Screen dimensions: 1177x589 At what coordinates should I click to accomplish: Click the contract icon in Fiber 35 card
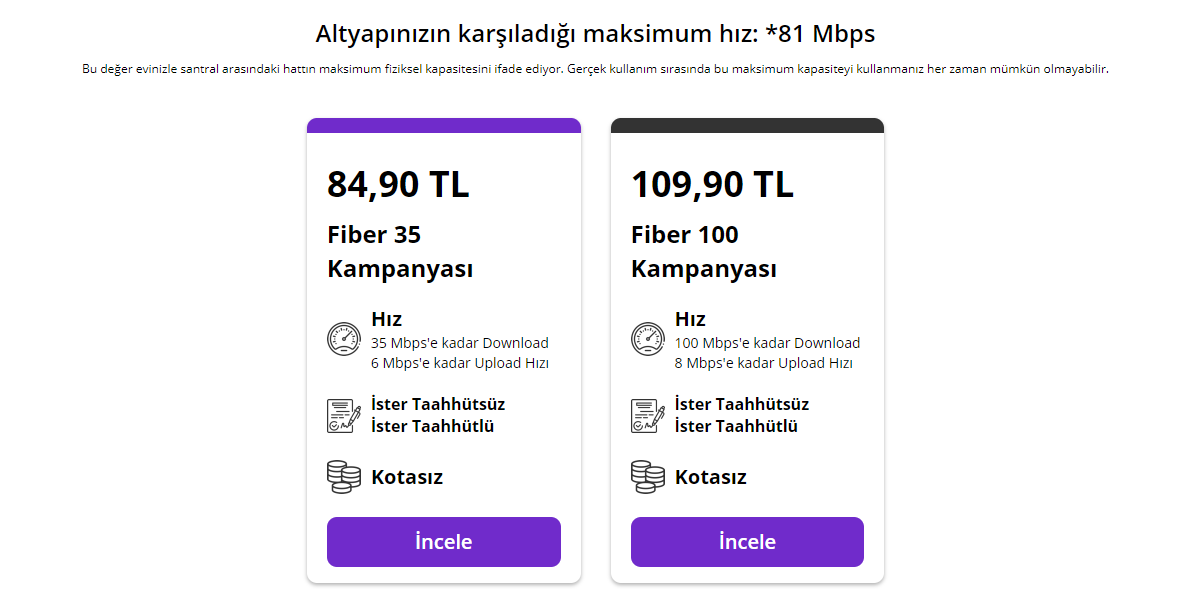pyautogui.click(x=343, y=415)
